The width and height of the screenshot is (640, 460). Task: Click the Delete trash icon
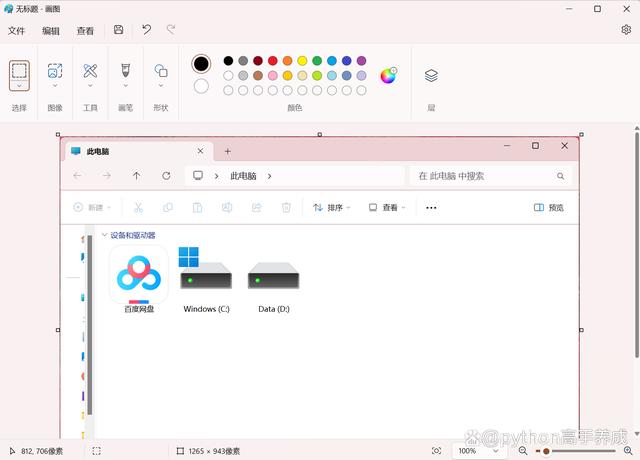point(286,207)
